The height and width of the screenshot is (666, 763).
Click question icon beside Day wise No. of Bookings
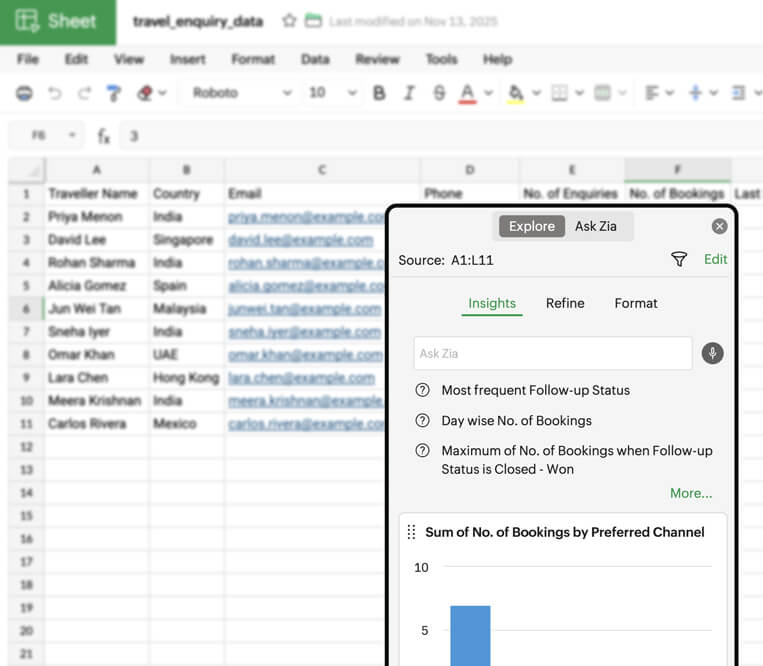click(422, 420)
